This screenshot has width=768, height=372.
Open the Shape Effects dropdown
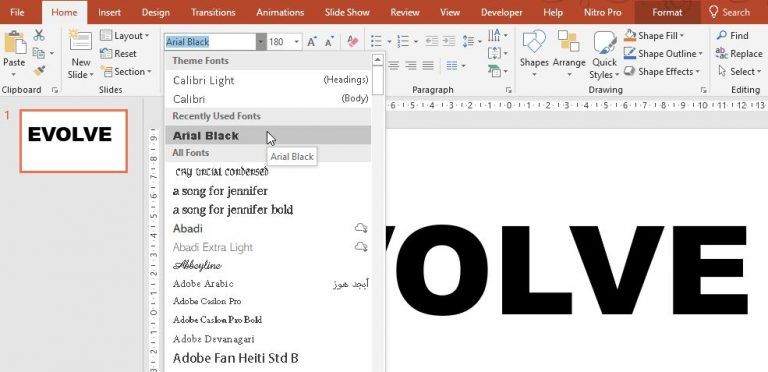click(696, 72)
